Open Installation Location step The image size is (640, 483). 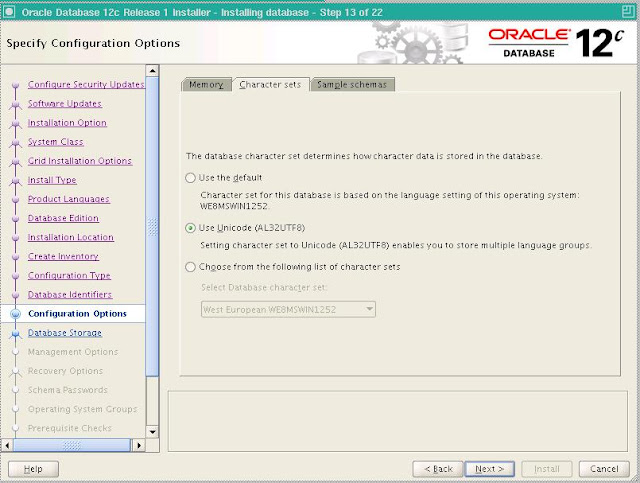(71, 237)
